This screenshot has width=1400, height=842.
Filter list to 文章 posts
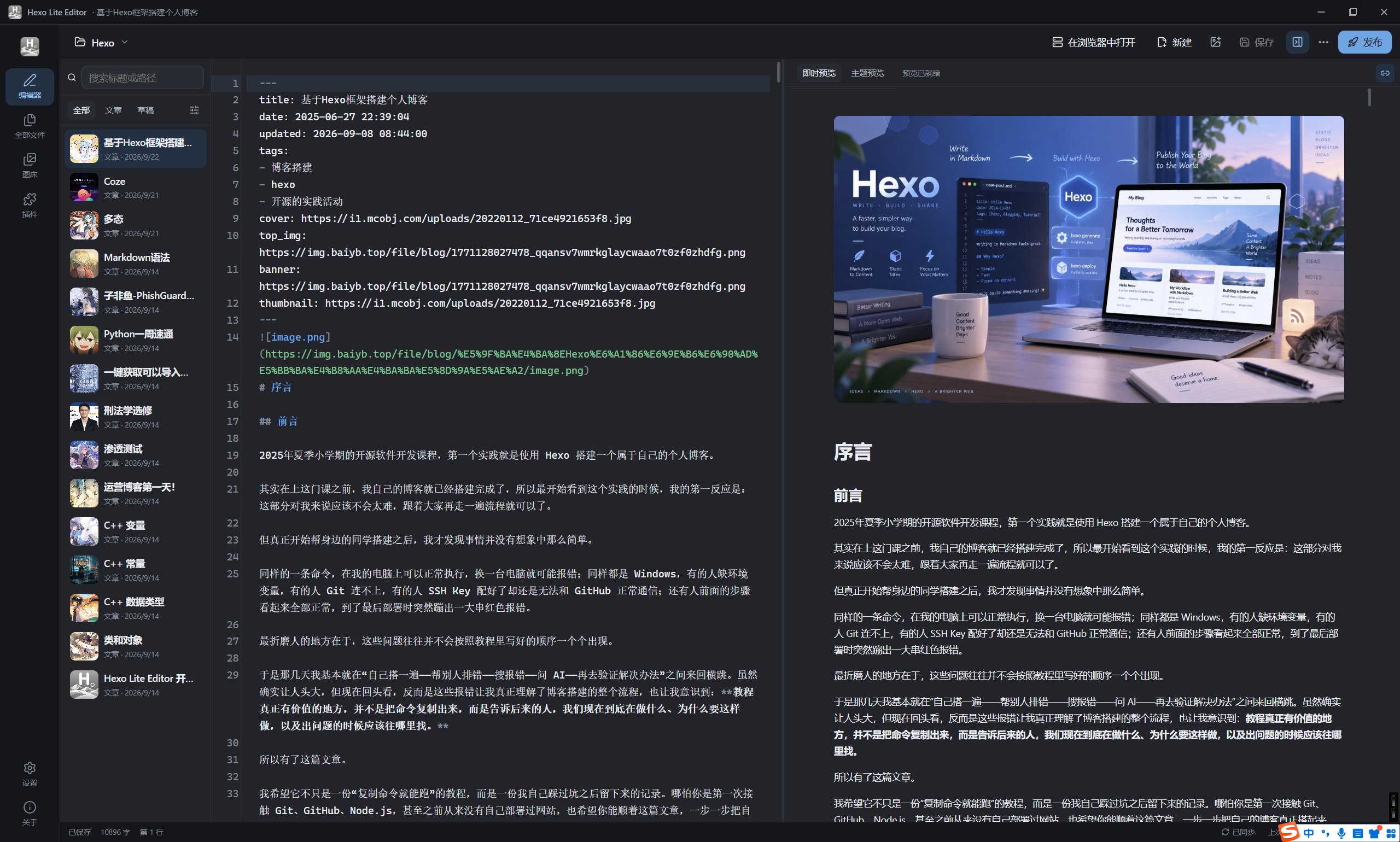113,110
